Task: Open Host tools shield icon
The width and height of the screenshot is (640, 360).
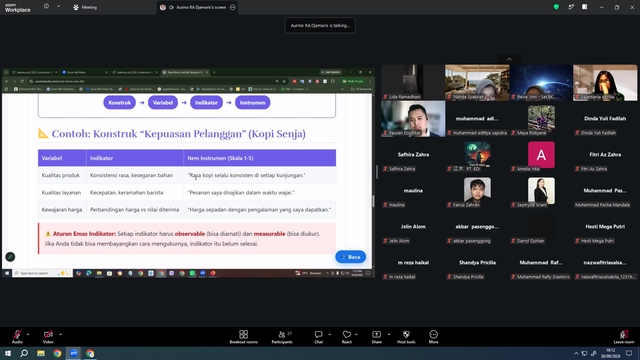Action: pyautogui.click(x=406, y=337)
